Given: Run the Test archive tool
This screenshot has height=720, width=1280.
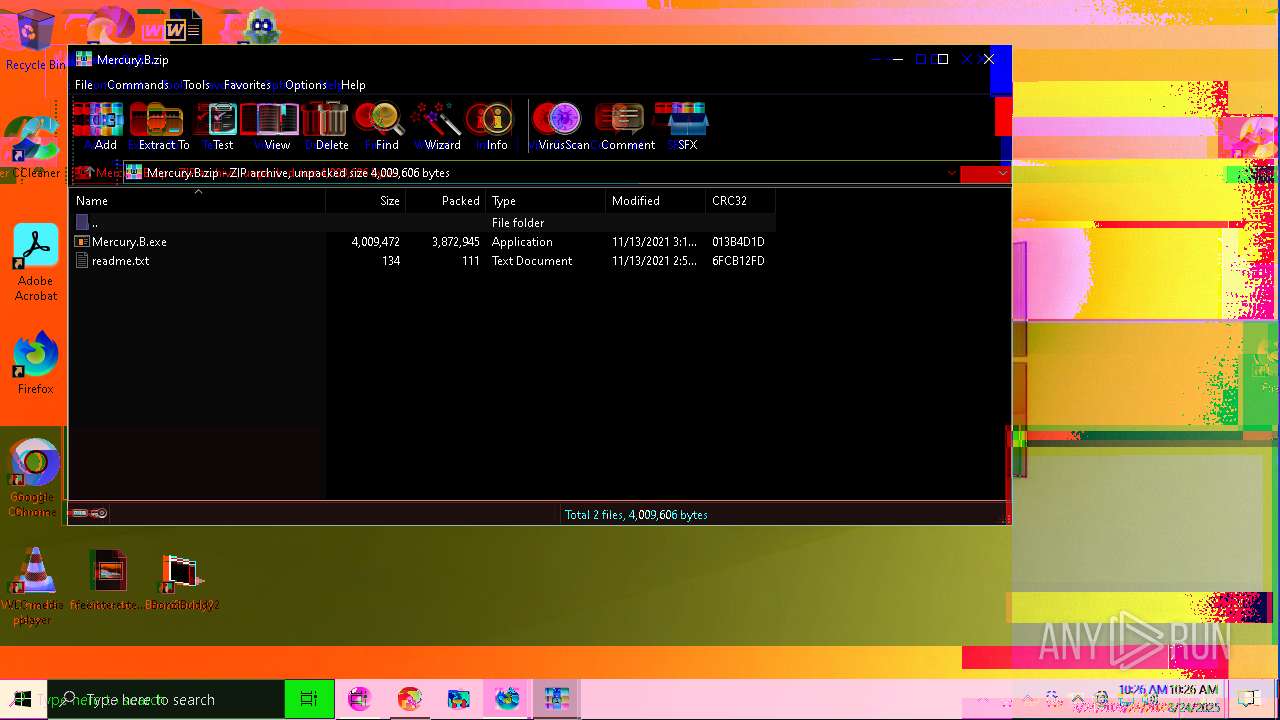Looking at the screenshot, I should (x=221, y=127).
